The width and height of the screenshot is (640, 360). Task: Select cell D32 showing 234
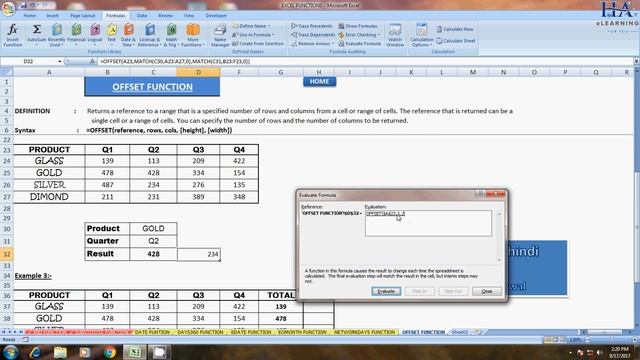[x=199, y=254]
